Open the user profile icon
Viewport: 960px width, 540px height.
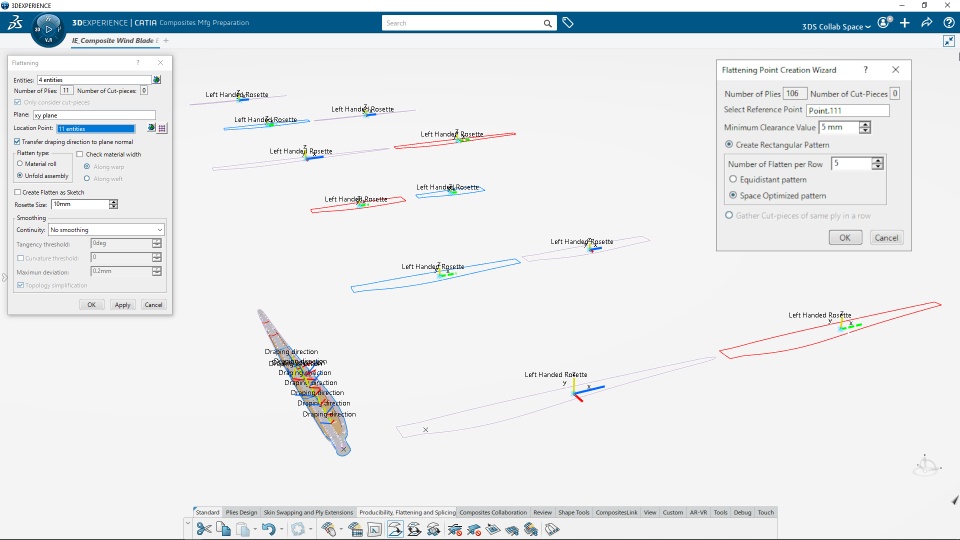[x=885, y=23]
